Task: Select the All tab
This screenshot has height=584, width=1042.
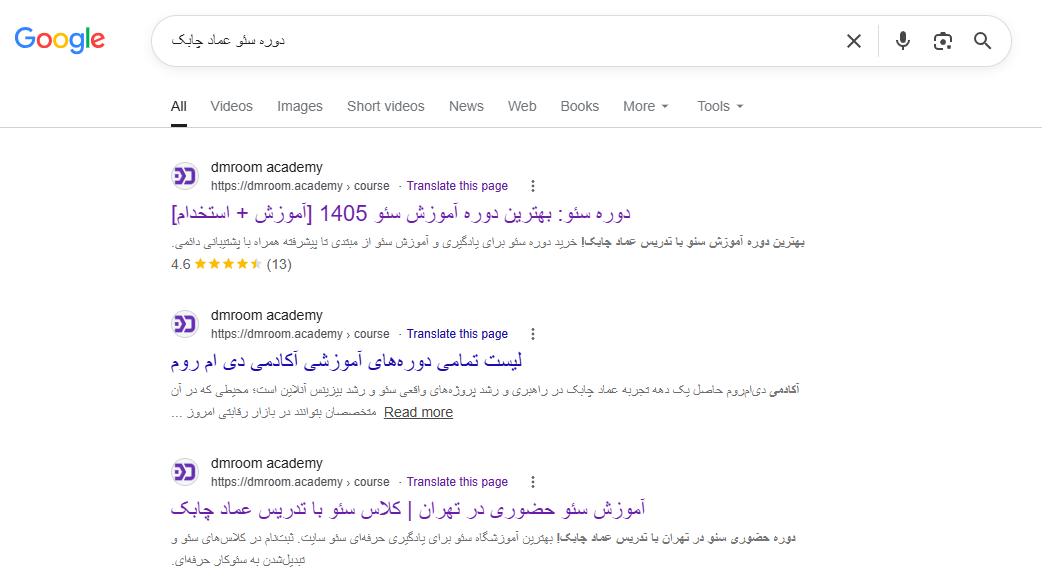Action: pos(179,106)
